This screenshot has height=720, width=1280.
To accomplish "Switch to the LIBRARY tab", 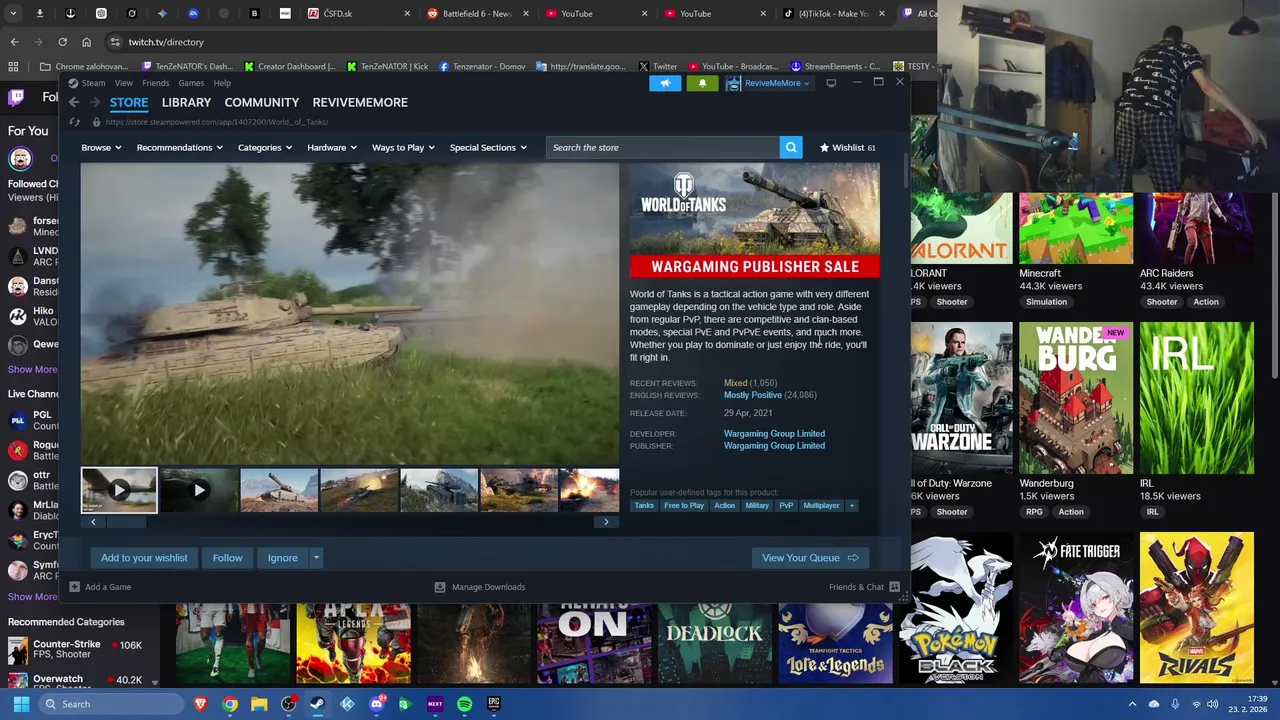I will [186, 102].
